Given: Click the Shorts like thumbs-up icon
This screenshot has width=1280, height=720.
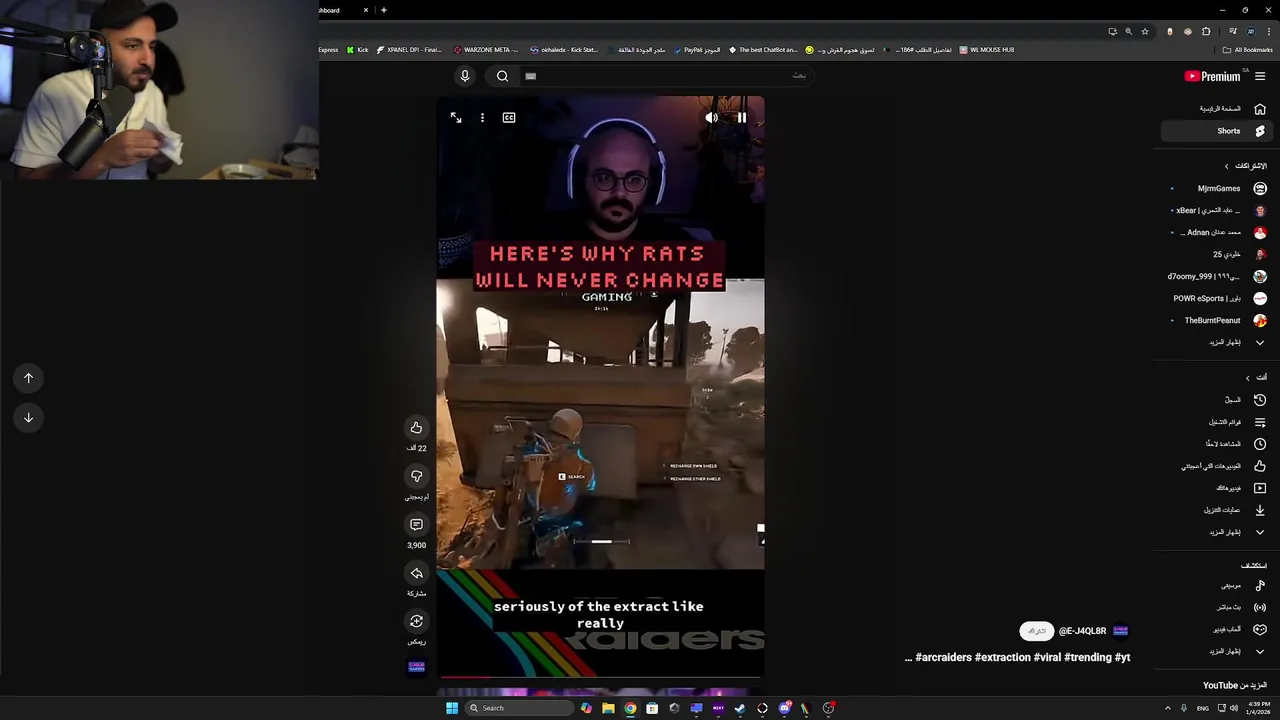Looking at the screenshot, I should 416,428.
